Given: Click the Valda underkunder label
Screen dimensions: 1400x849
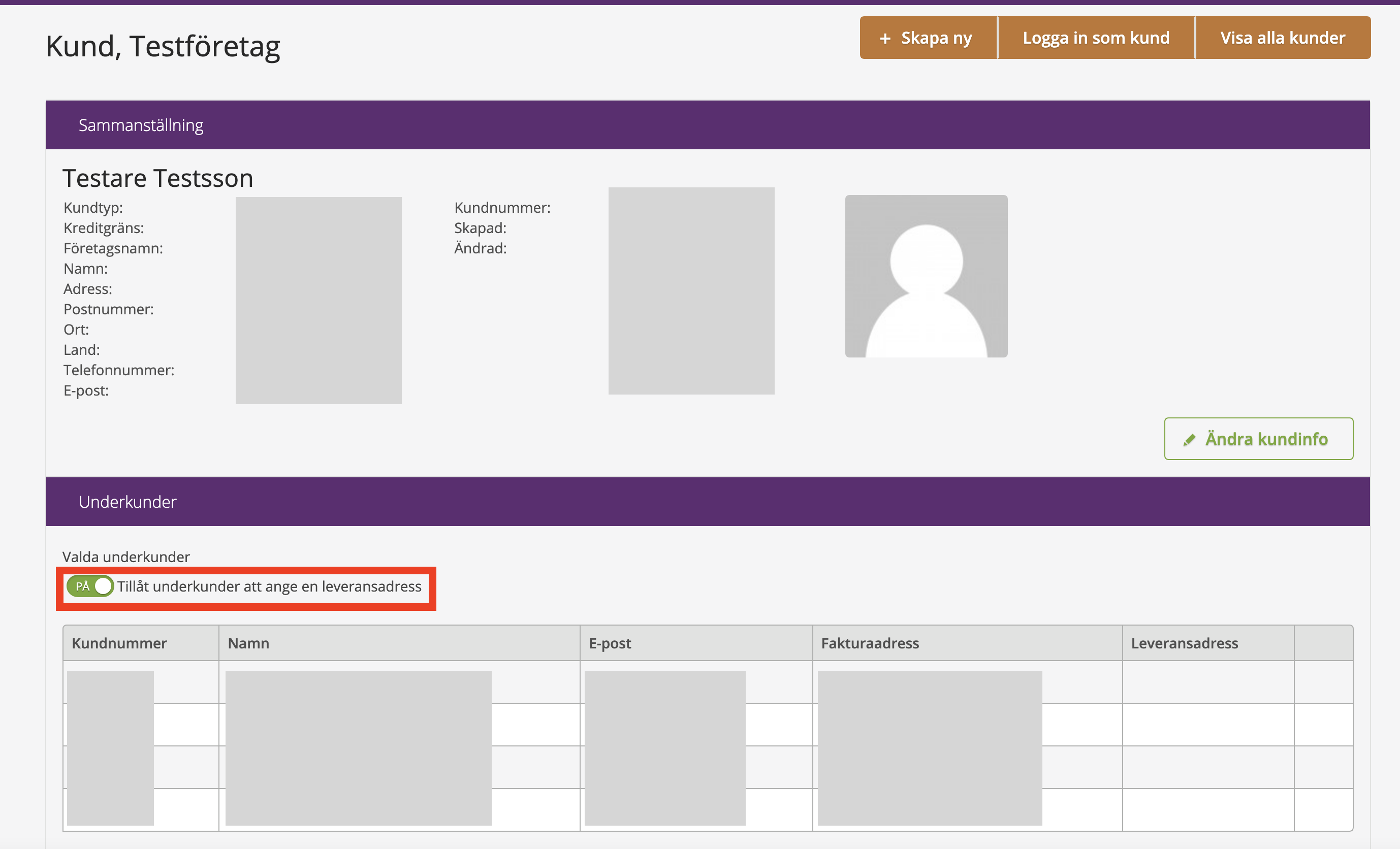Looking at the screenshot, I should (126, 557).
